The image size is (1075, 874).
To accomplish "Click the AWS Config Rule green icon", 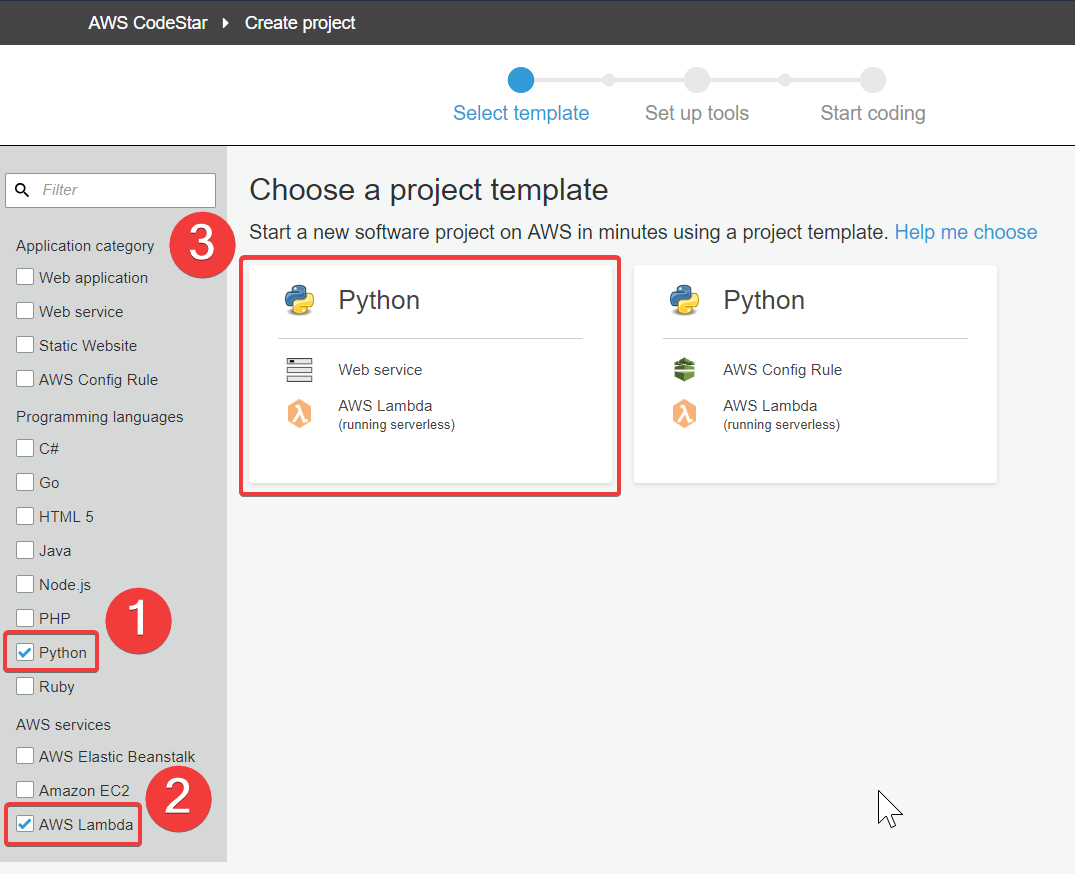I will coord(684,370).
